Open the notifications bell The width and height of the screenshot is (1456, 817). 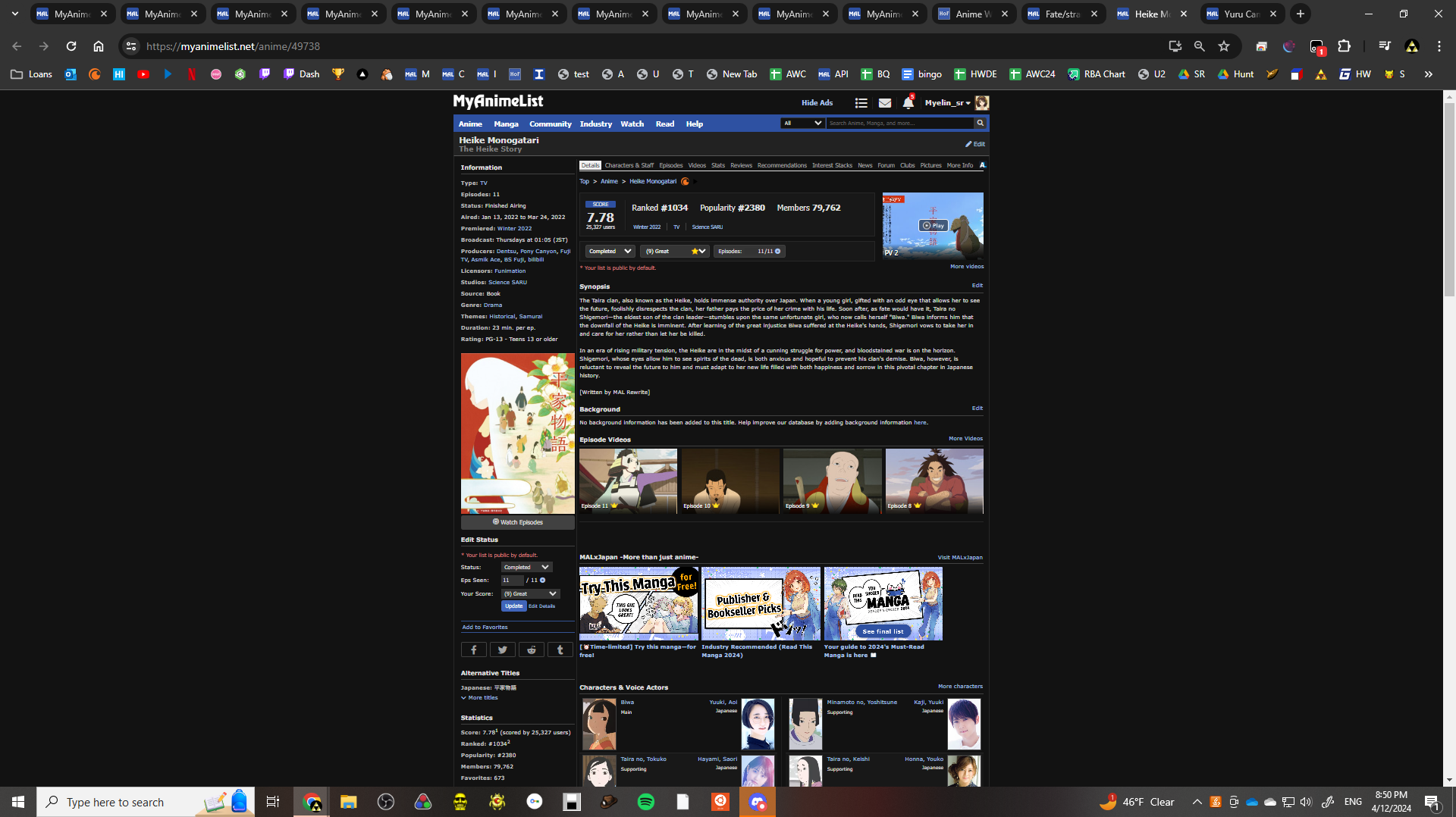tap(908, 103)
